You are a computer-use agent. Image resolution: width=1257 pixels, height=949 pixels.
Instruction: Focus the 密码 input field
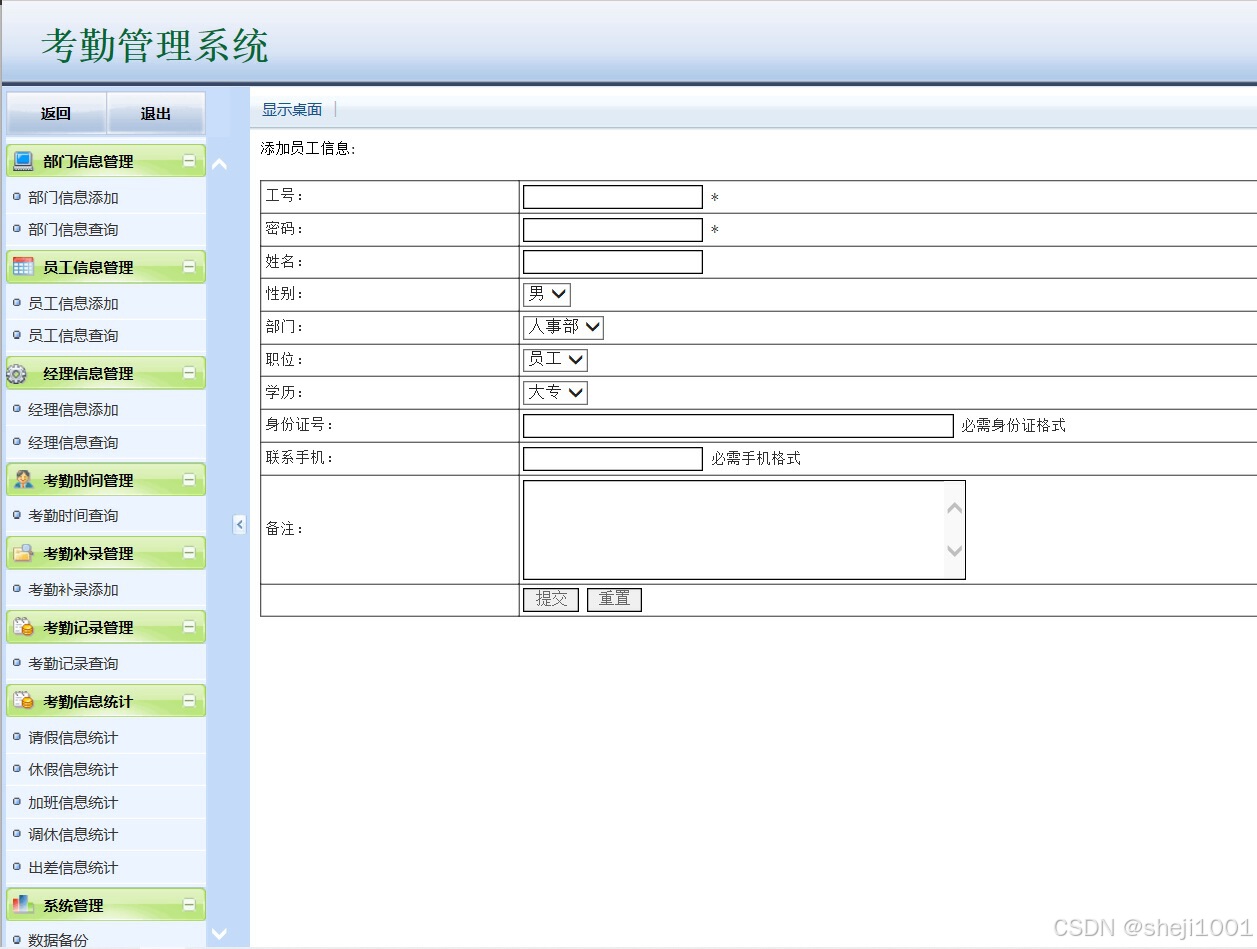(x=613, y=229)
